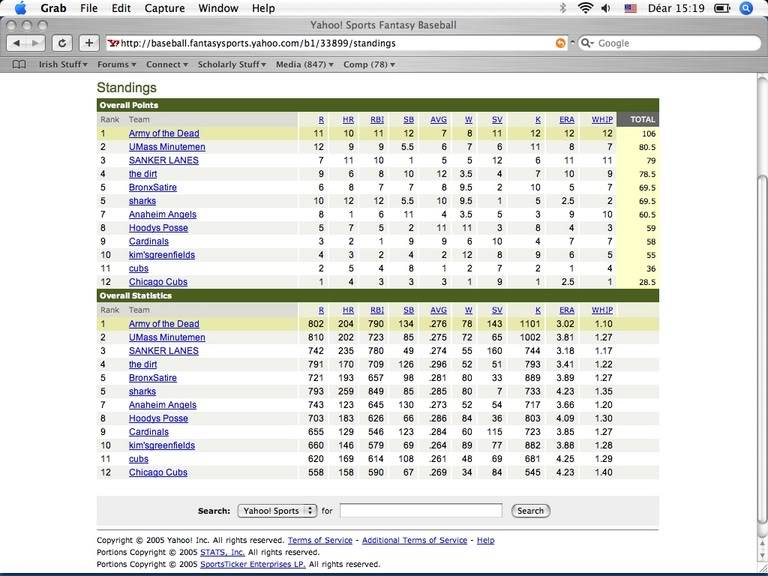Click the menu bar clock Déar 15:19
This screenshot has height=576, width=768.
676,8
